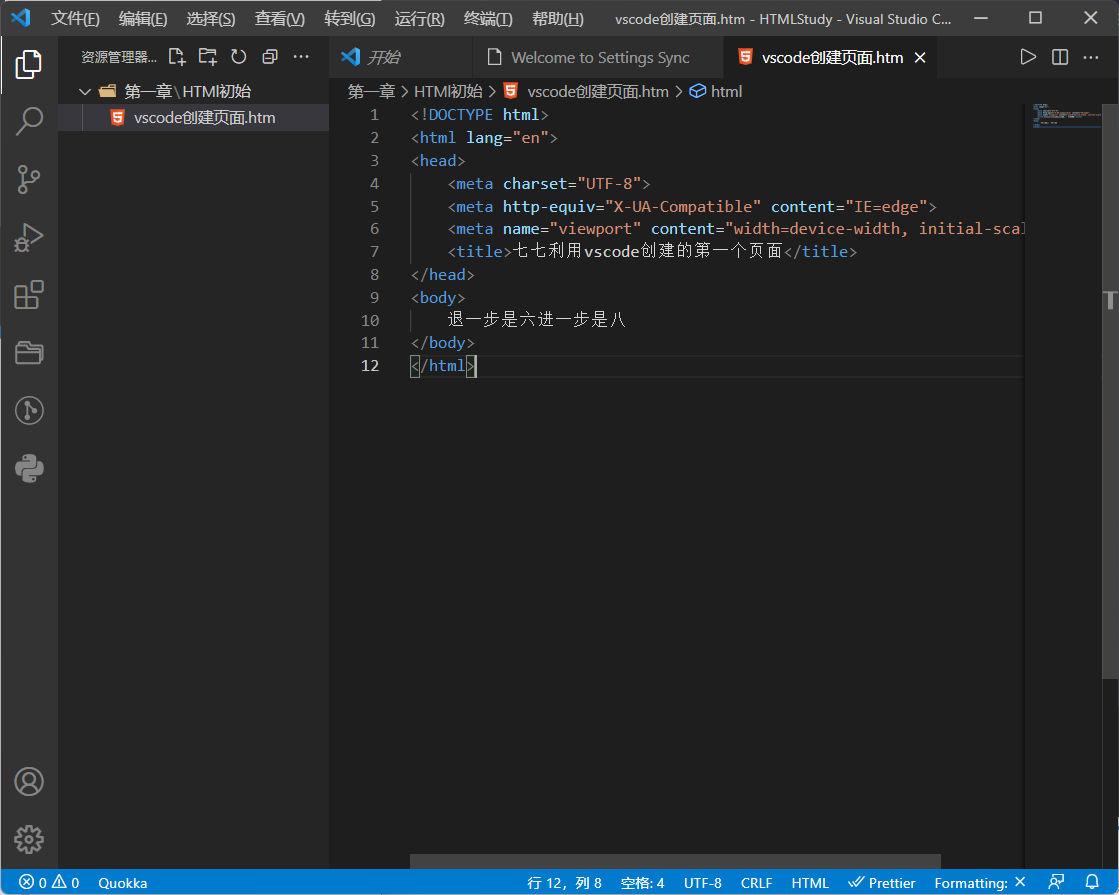The image size is (1119, 895).
Task: Open the 帮助 menu
Action: [557, 18]
